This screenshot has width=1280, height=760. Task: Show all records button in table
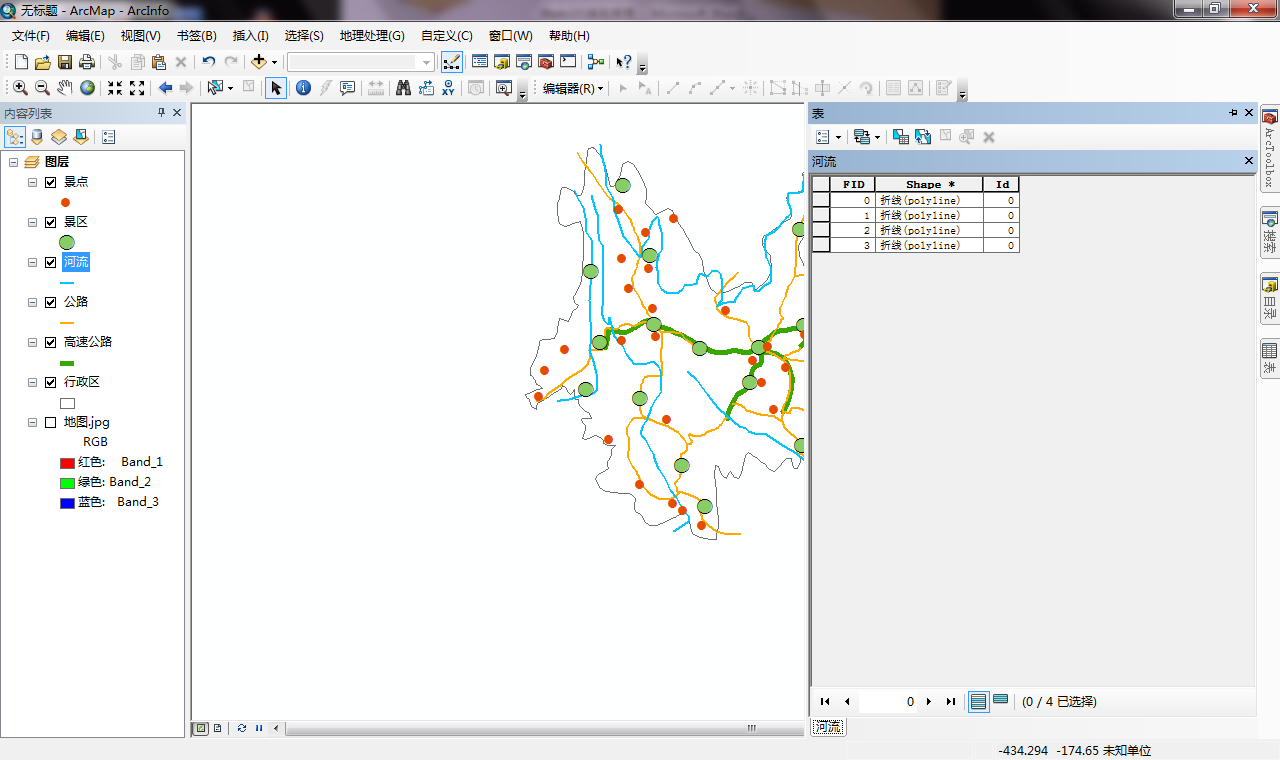(x=979, y=702)
